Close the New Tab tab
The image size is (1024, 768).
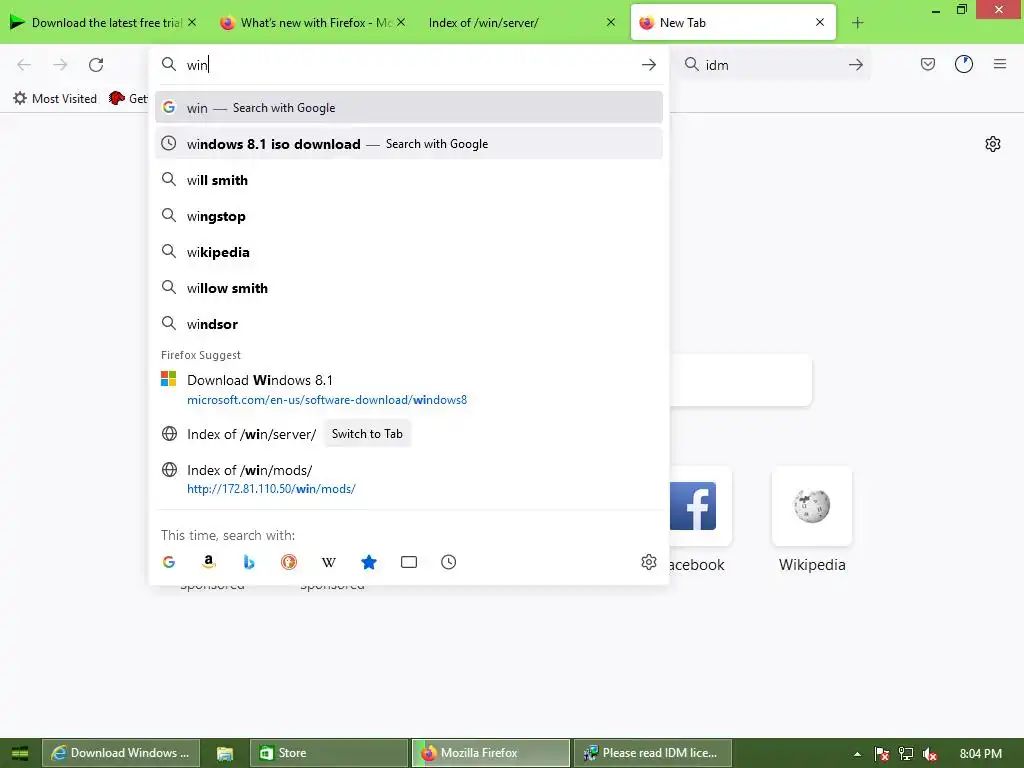coord(820,22)
